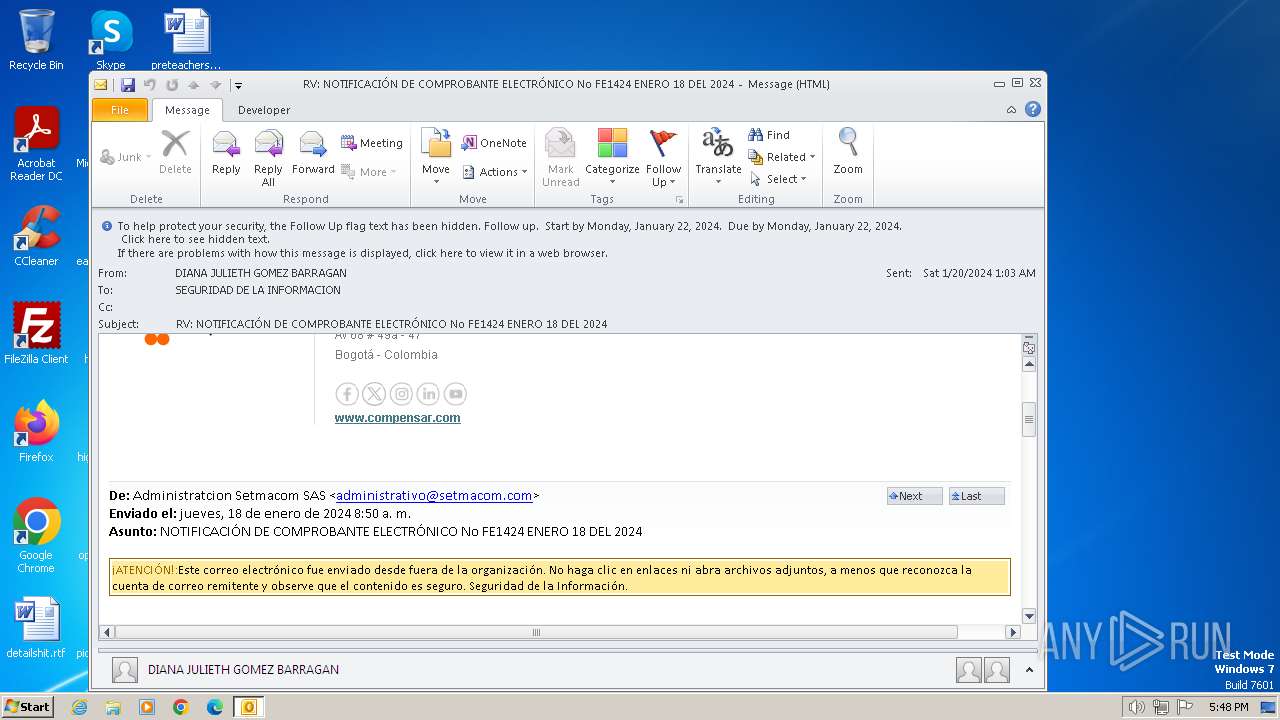The width and height of the screenshot is (1280, 720).
Task: Click the horizontal scrollbar of message body
Action: 536,632
